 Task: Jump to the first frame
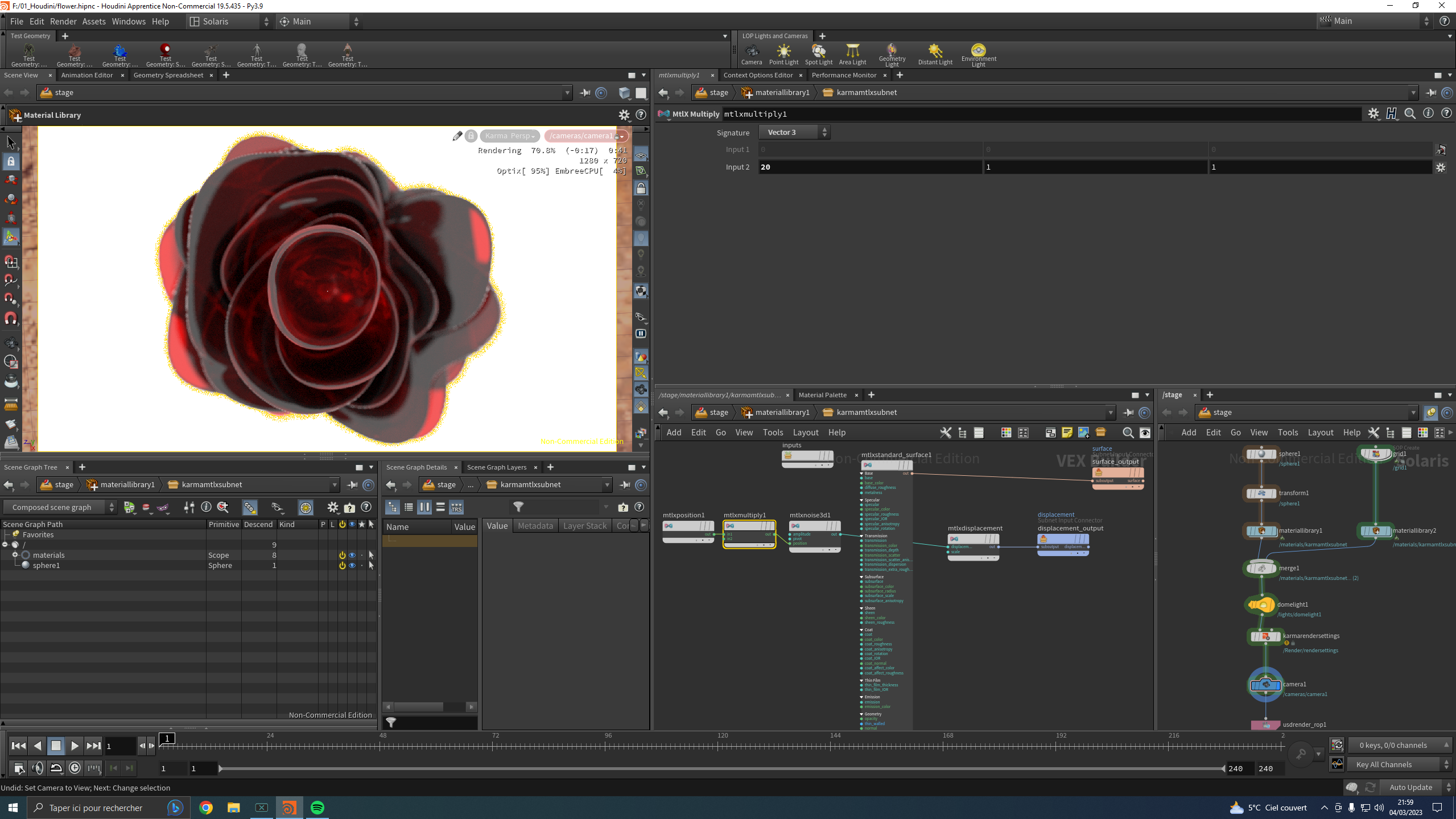(x=18, y=746)
